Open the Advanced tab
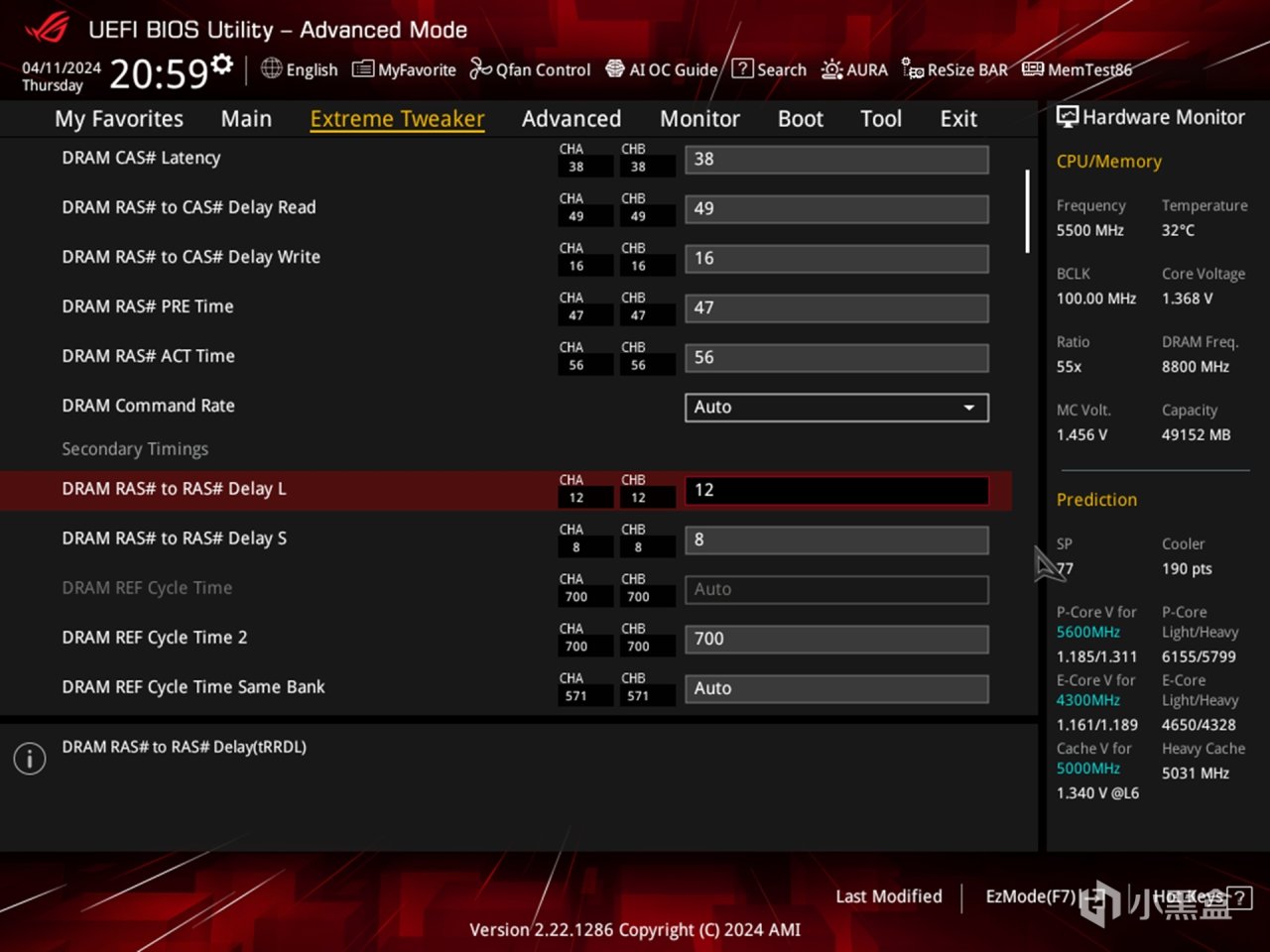The height and width of the screenshot is (952, 1270). 571,119
